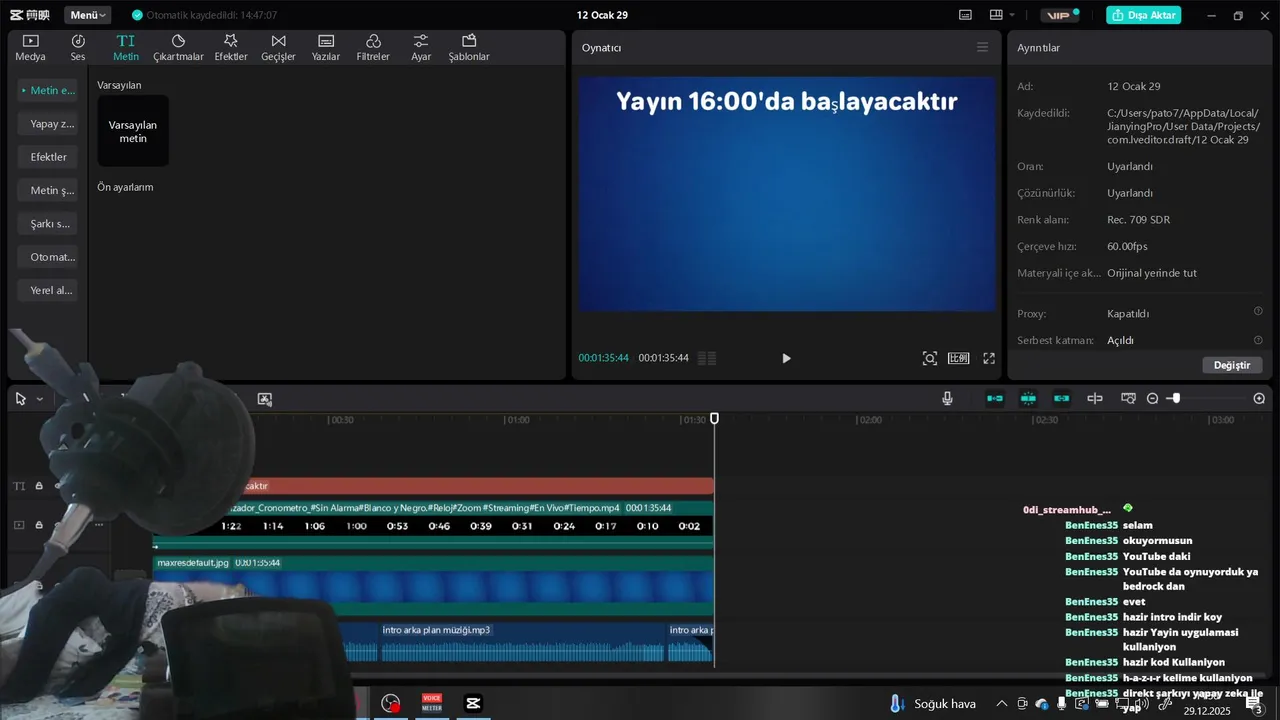This screenshot has width=1280, height=720.
Task: Select the maxresdefault.jpg clip
Action: tap(433, 586)
